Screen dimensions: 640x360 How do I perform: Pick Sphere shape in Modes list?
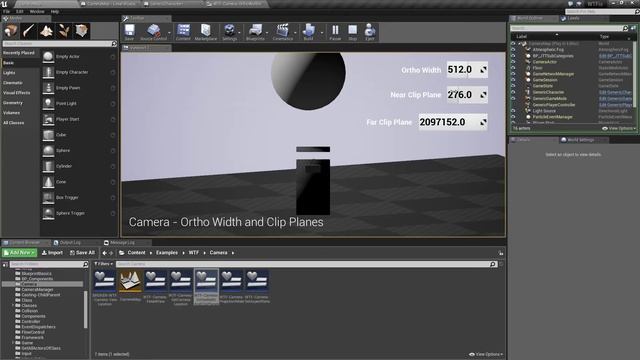[x=79, y=151]
